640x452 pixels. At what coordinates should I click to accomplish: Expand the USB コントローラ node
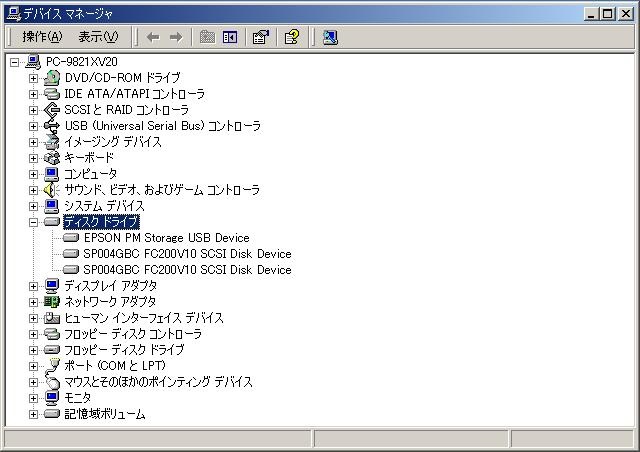[34, 126]
